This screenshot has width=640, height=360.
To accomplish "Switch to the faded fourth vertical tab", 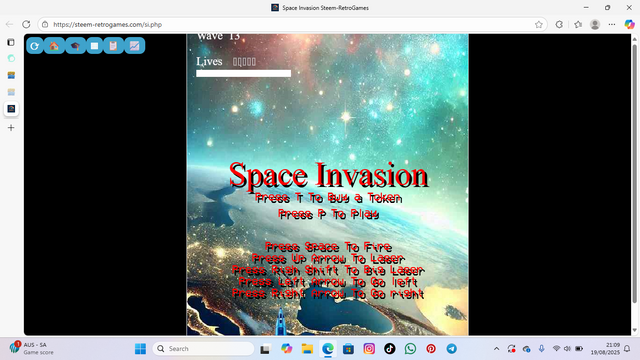I will pos(11,92).
